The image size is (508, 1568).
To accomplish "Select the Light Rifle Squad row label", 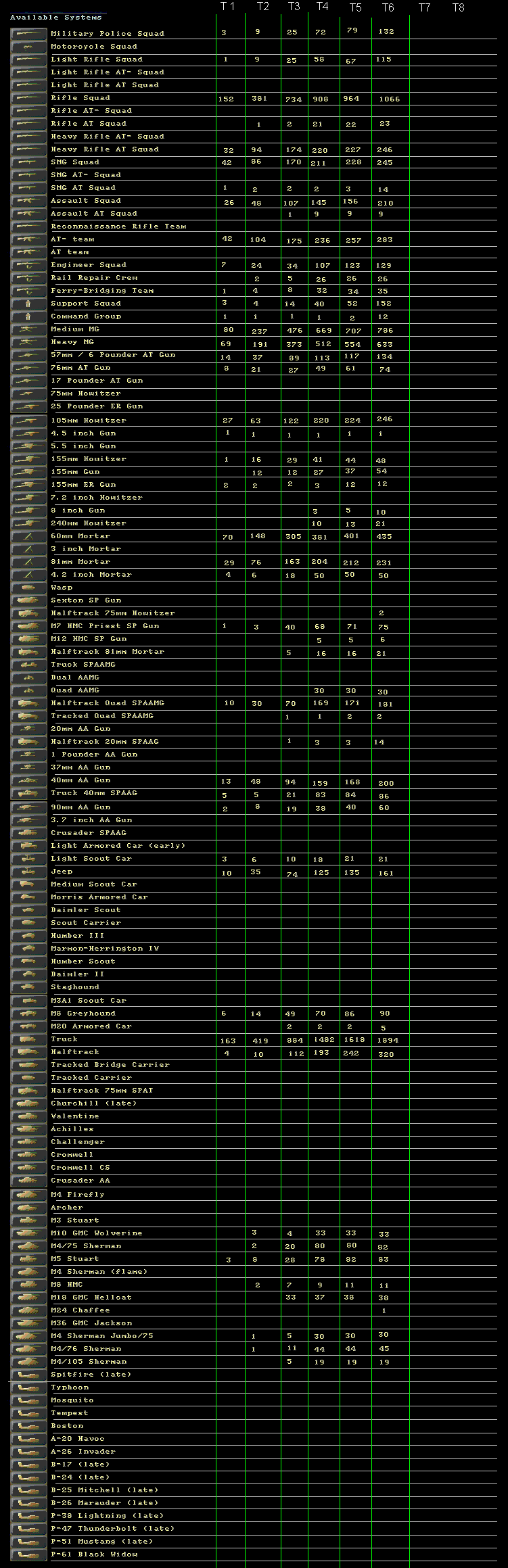I will tap(97, 59).
